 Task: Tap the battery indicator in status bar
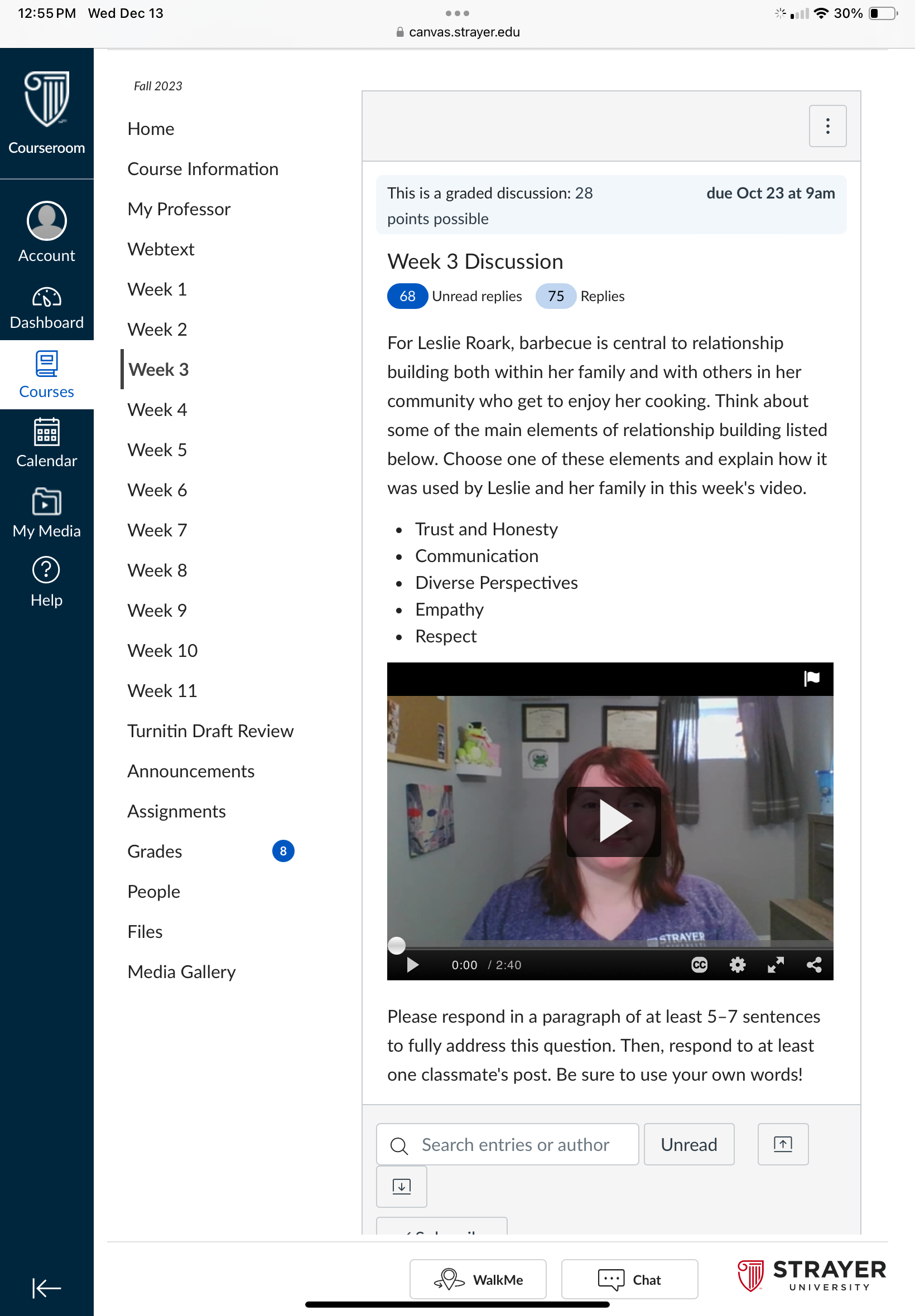883,13
